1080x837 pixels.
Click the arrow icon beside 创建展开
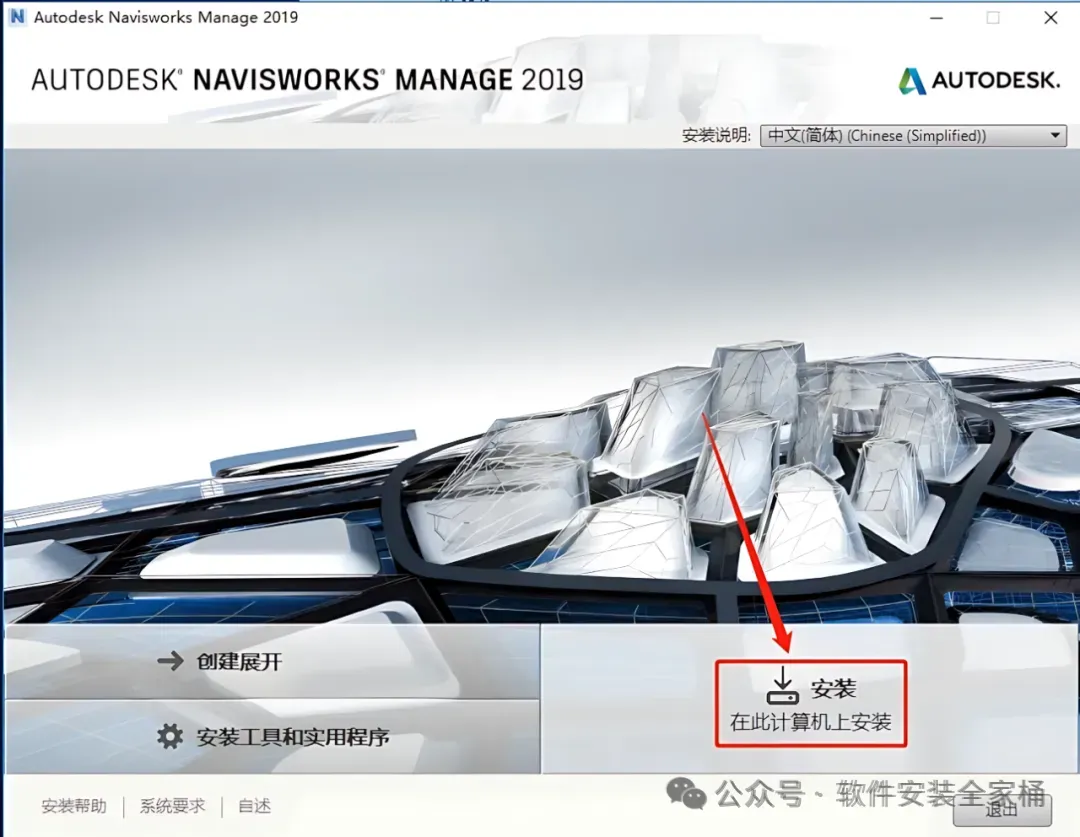pyautogui.click(x=170, y=661)
